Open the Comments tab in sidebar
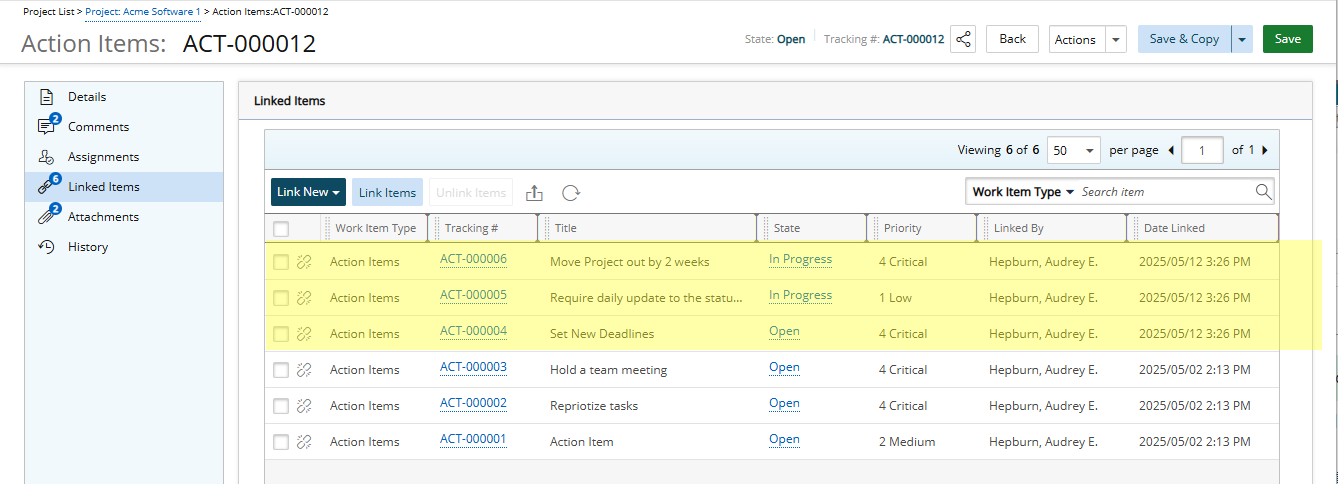Viewport: 1338px width, 484px height. [98, 127]
